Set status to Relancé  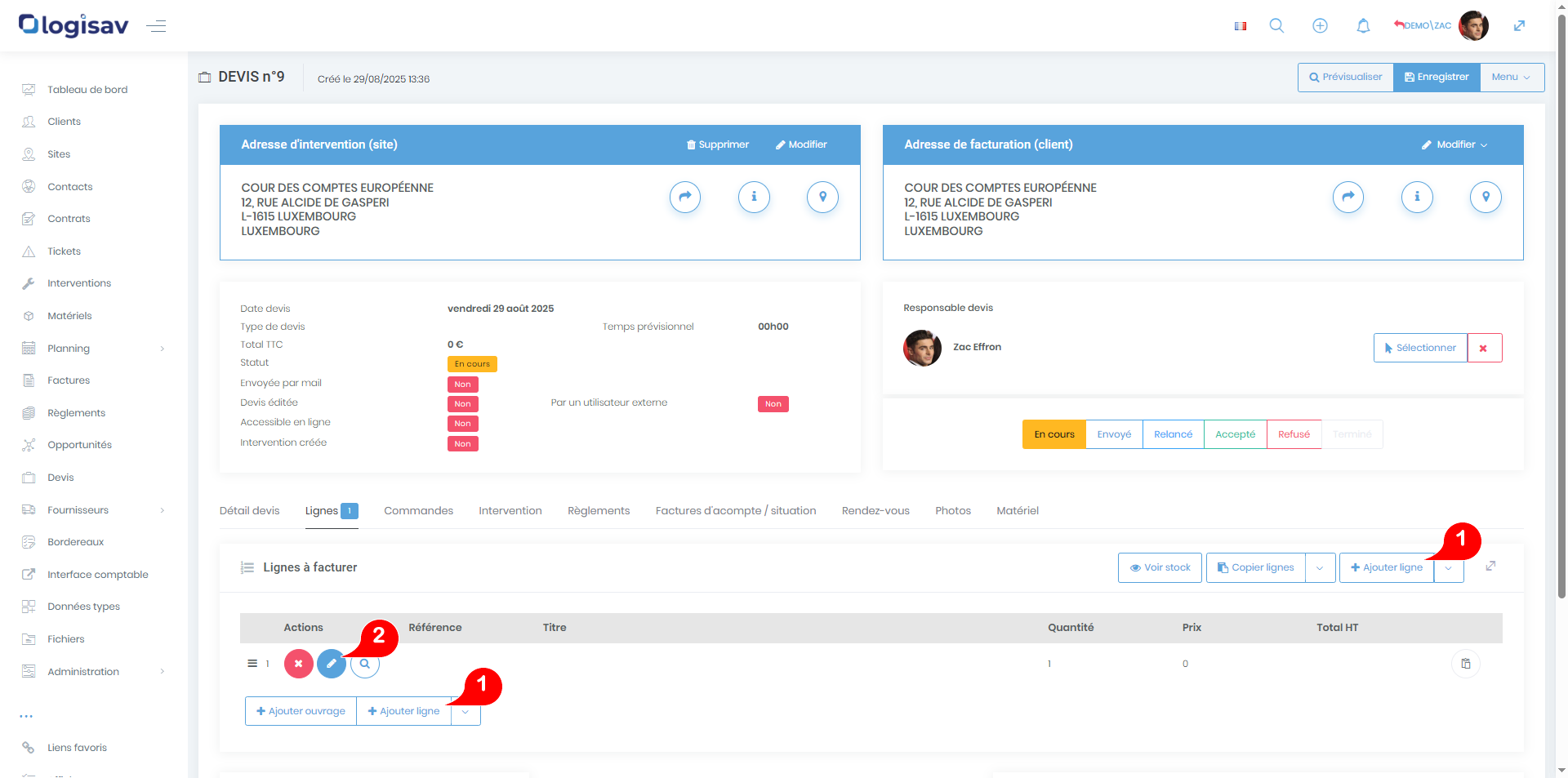pyautogui.click(x=1173, y=434)
